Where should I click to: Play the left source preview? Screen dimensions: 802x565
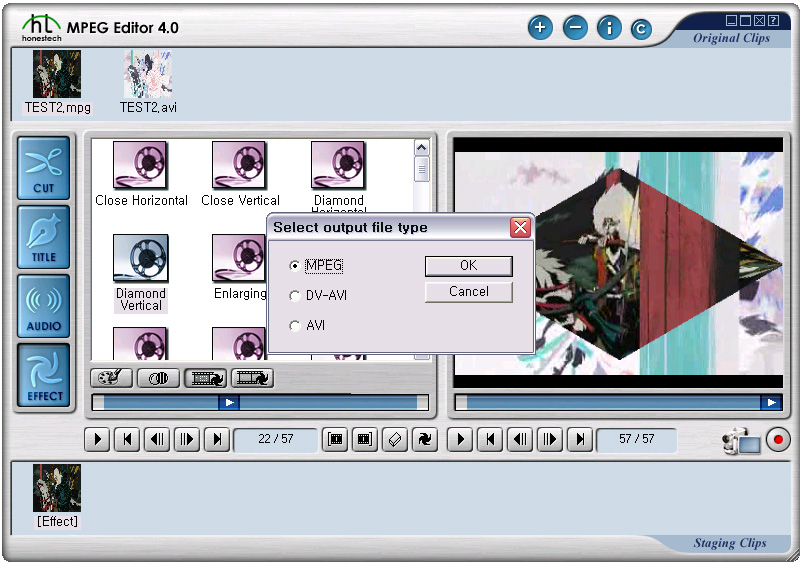click(97, 439)
